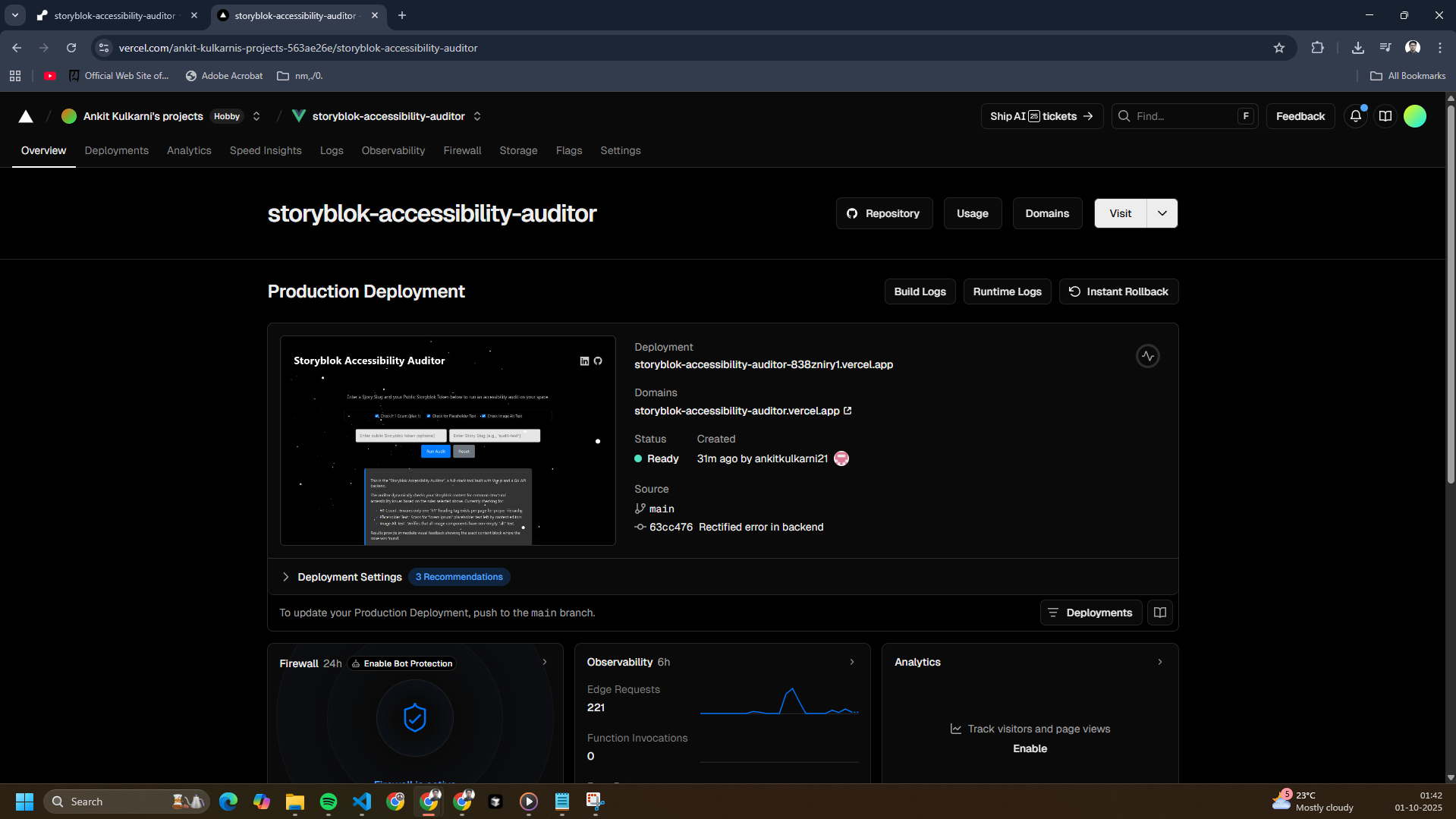Open the book icon beside the Deployments button
Image resolution: width=1456 pixels, height=819 pixels.
click(x=1160, y=613)
